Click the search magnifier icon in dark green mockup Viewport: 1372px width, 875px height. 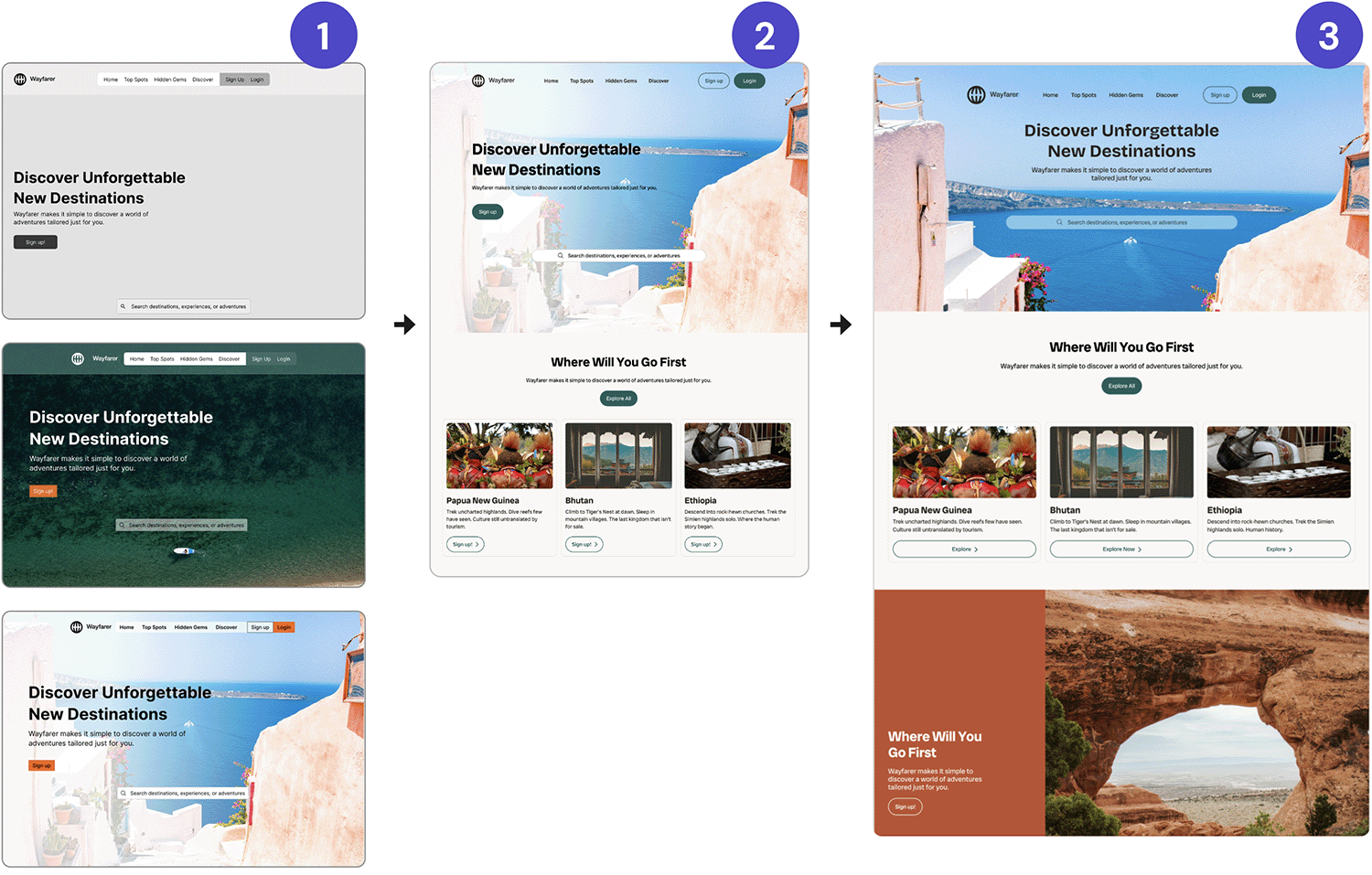pos(122,525)
